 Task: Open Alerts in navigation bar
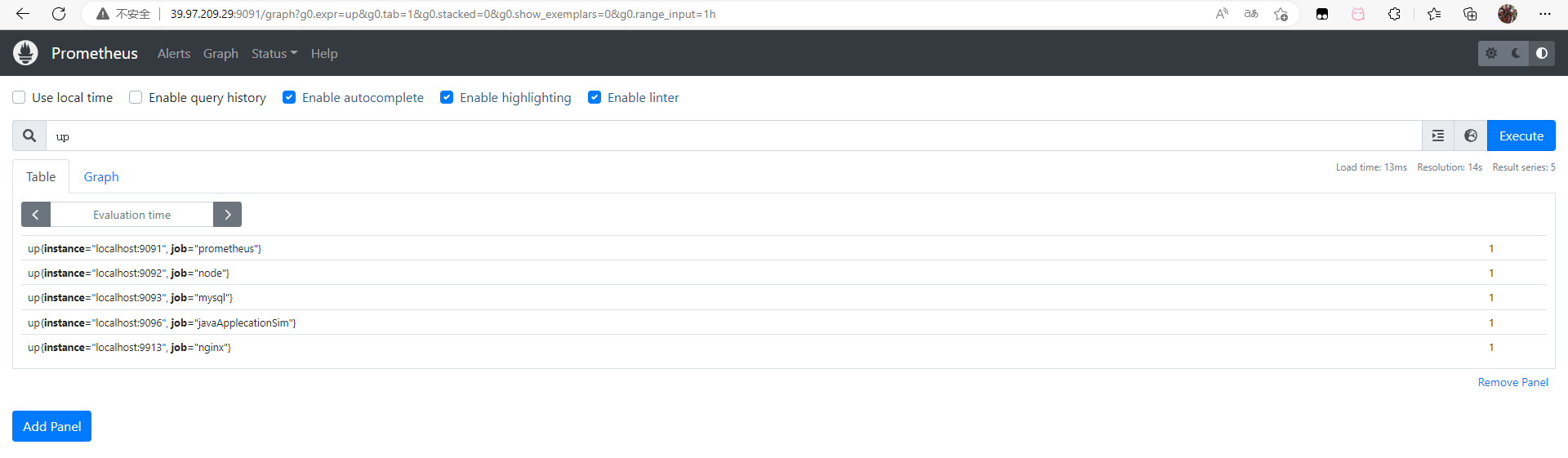coord(174,53)
